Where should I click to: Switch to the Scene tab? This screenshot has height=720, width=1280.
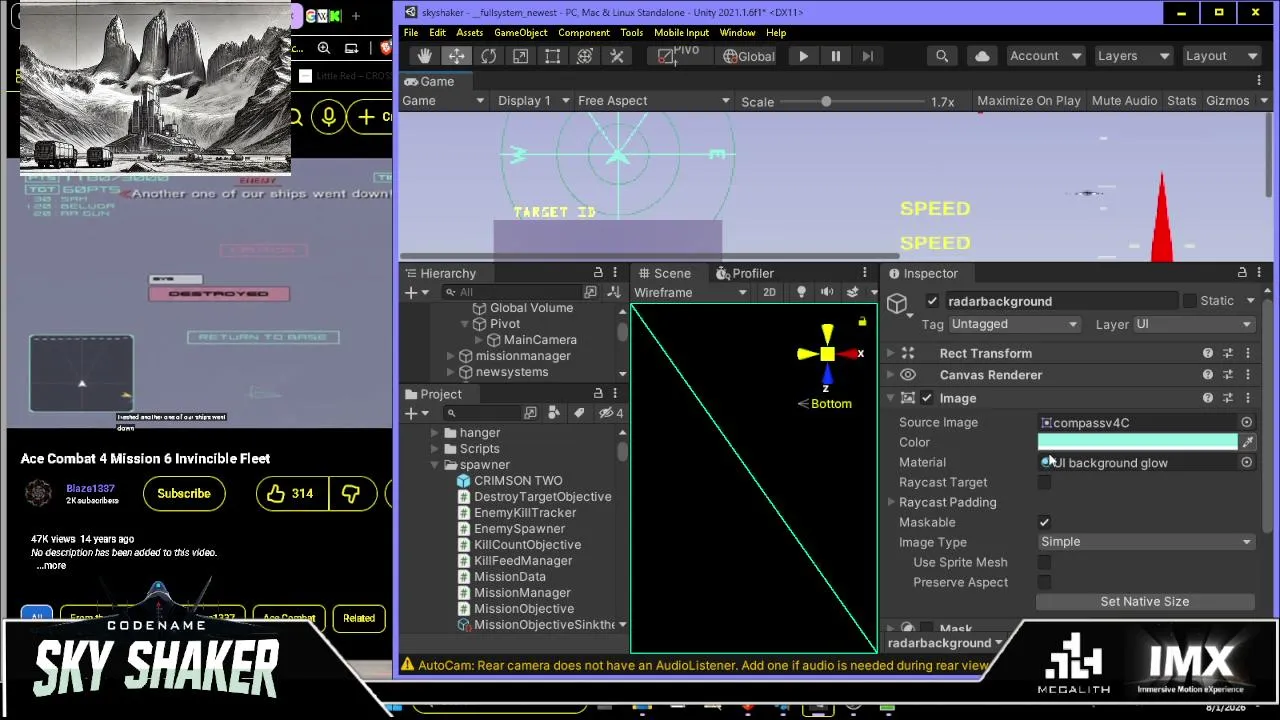coord(663,273)
